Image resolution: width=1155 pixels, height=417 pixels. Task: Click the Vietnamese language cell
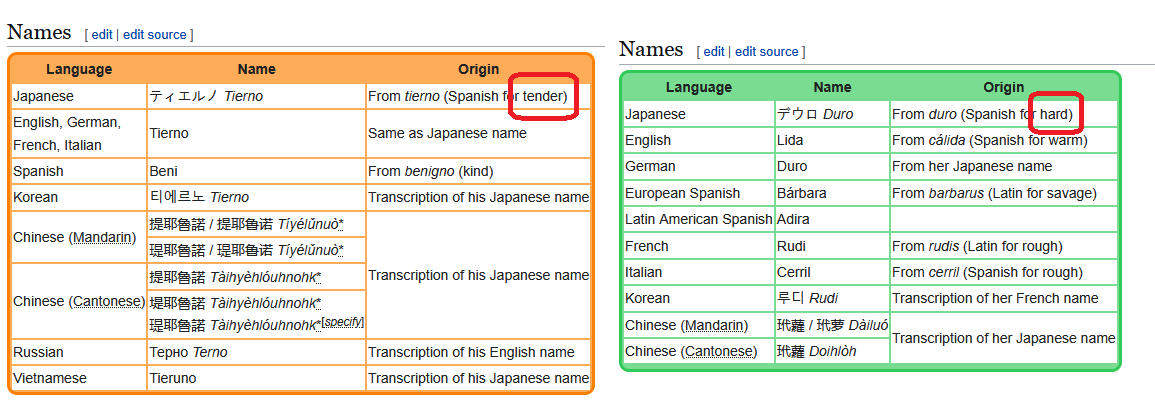(79, 378)
